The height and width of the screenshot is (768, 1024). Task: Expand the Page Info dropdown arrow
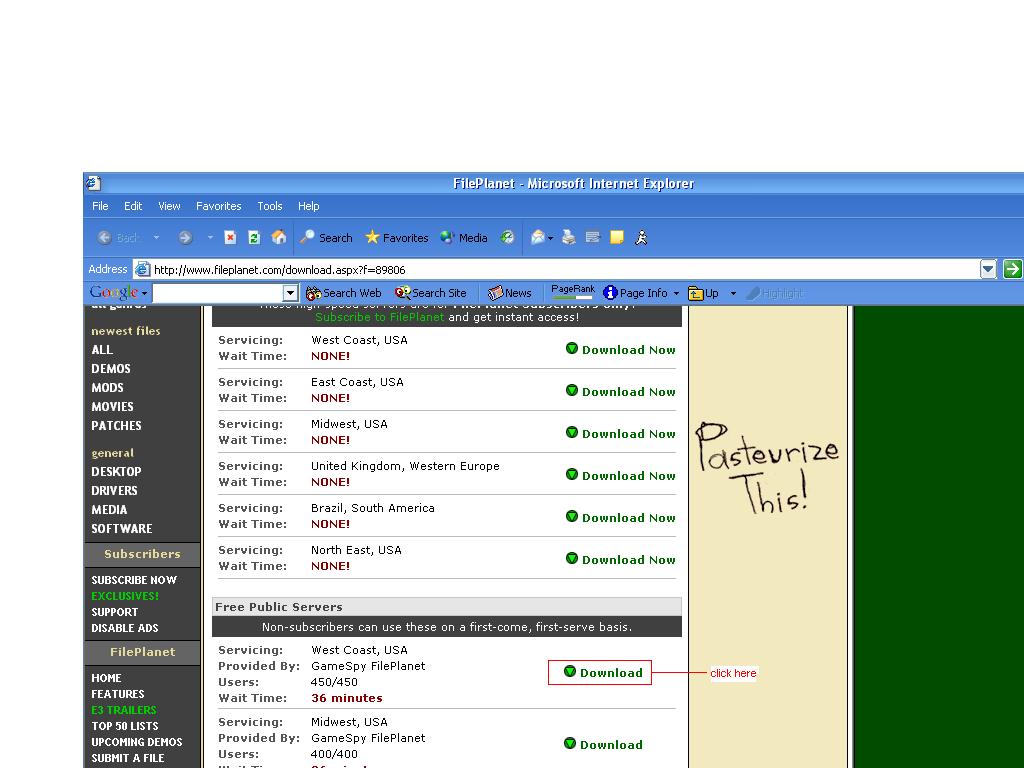coord(677,293)
